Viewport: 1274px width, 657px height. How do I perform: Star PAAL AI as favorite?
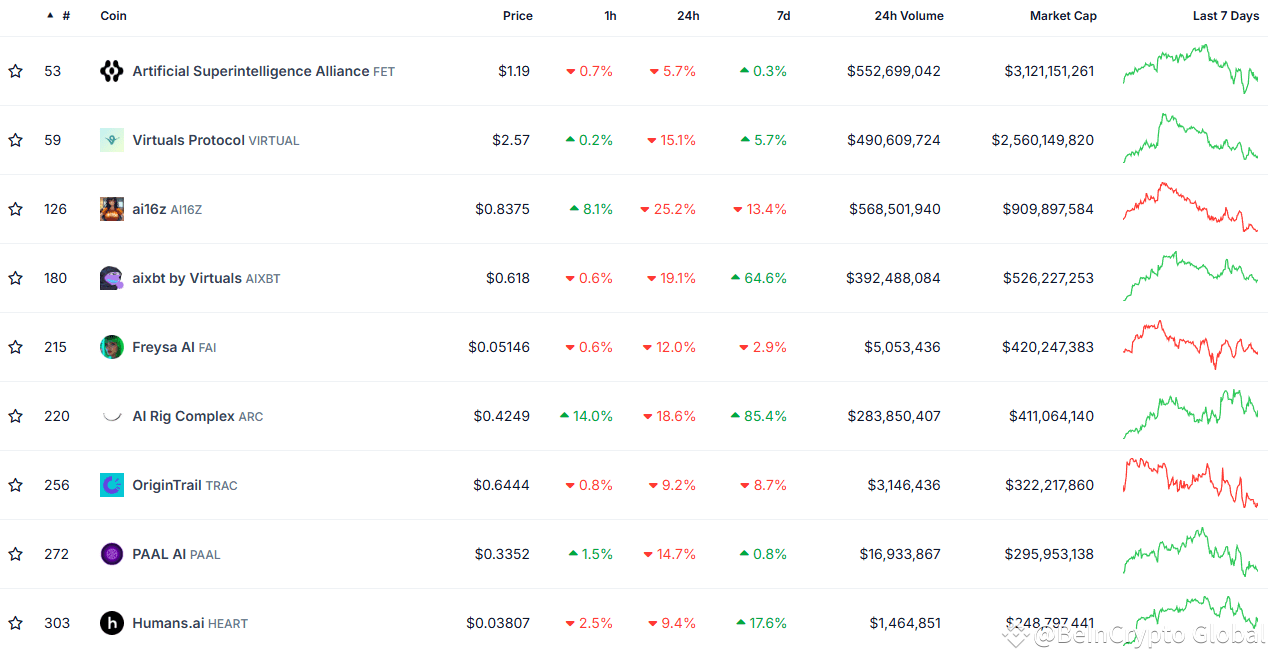pyautogui.click(x=15, y=554)
